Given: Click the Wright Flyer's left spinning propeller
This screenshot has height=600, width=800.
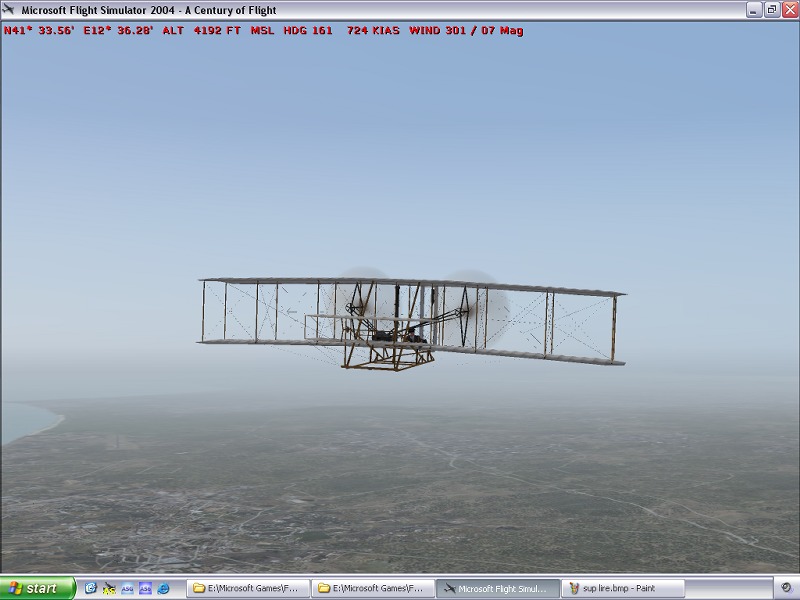Looking at the screenshot, I should coord(360,298).
